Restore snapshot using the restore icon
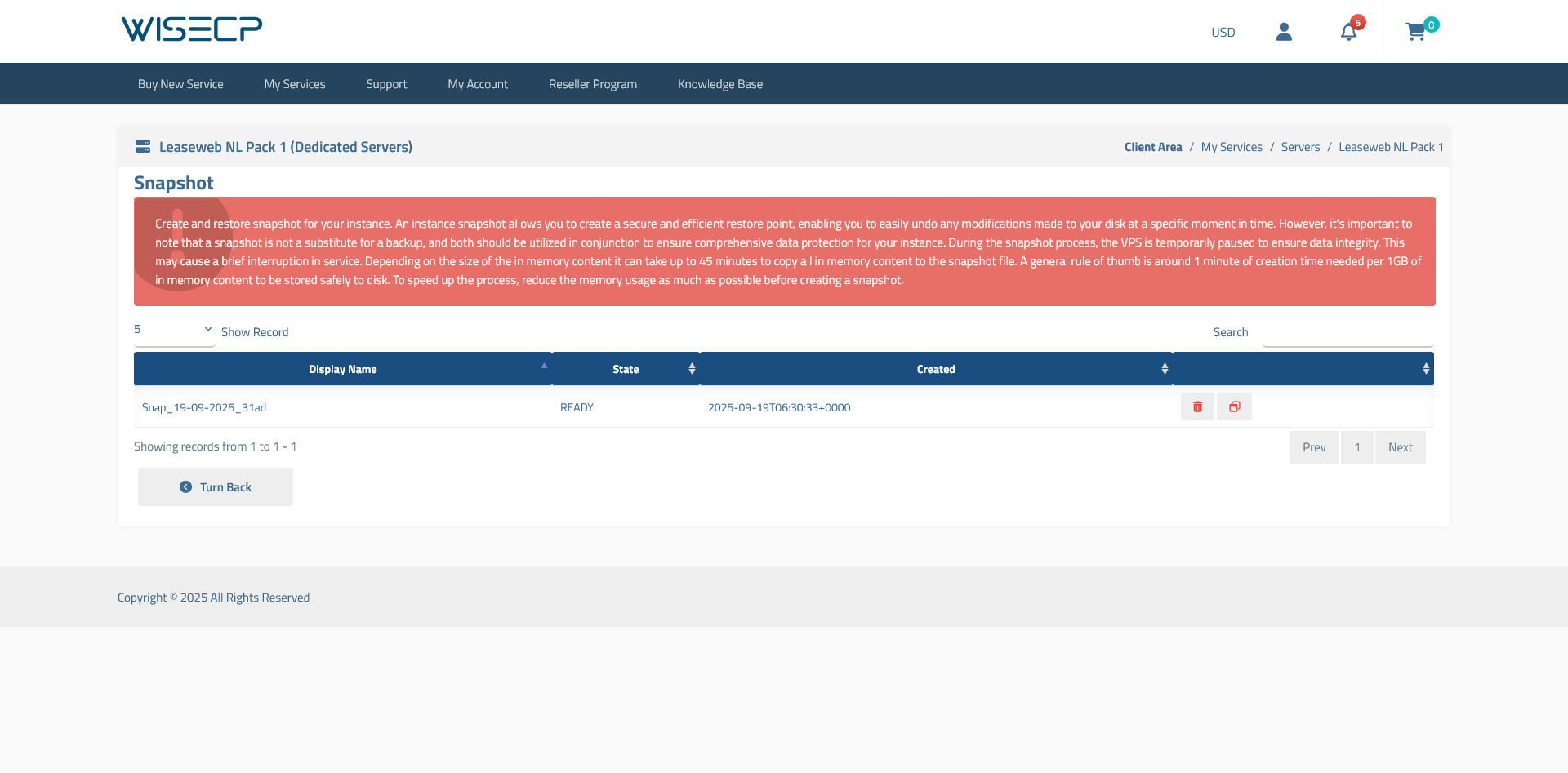Image resolution: width=1568 pixels, height=773 pixels. tap(1234, 406)
